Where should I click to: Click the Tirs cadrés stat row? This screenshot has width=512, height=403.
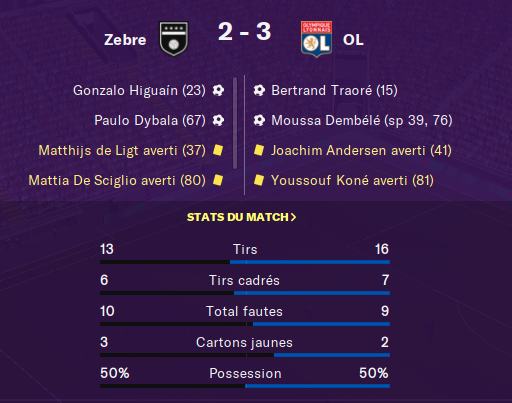[245, 284]
